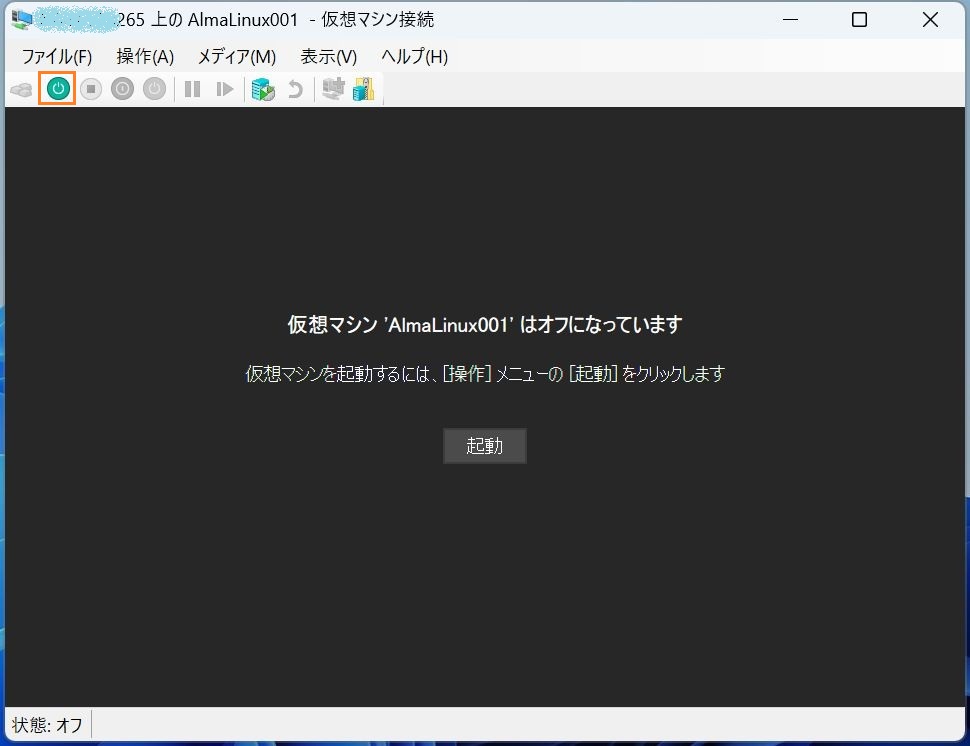Click the Save state toolbar icon
Screen dimensions: 970x746
(x=155, y=89)
